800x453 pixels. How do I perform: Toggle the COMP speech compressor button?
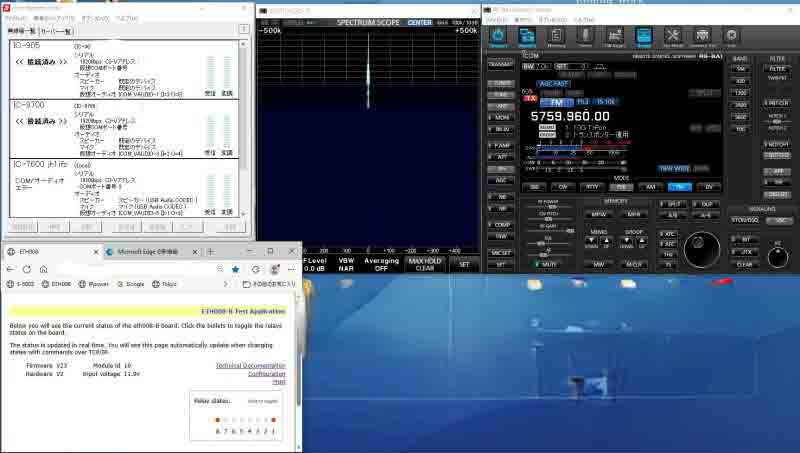point(501,224)
